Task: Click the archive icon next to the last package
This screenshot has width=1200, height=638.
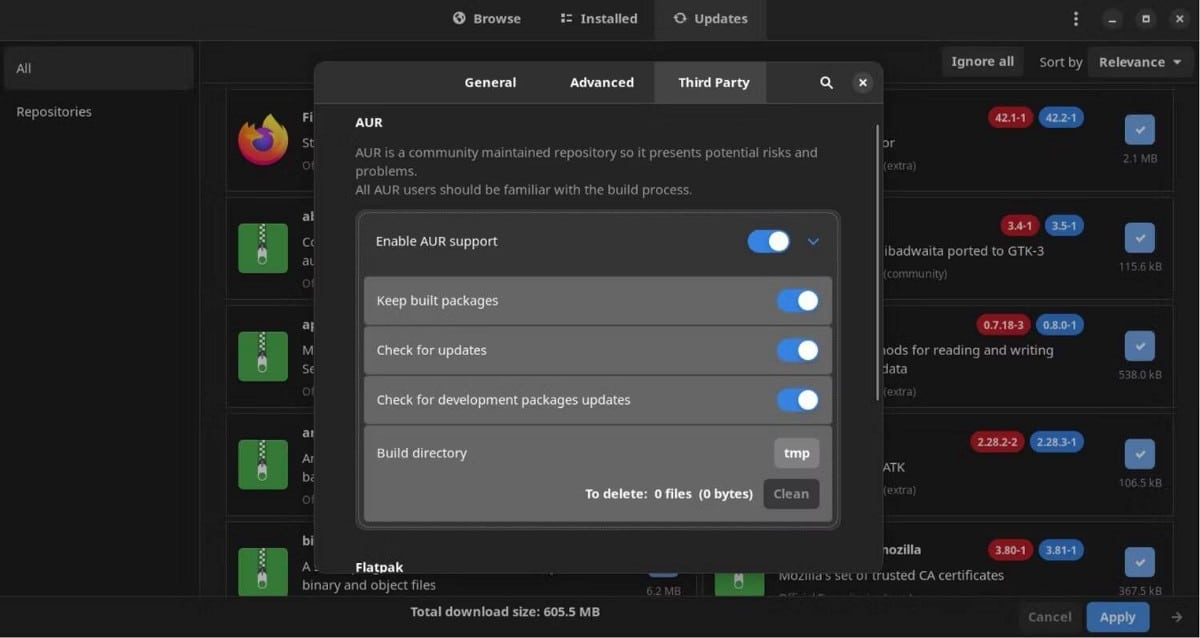Action: (262, 572)
